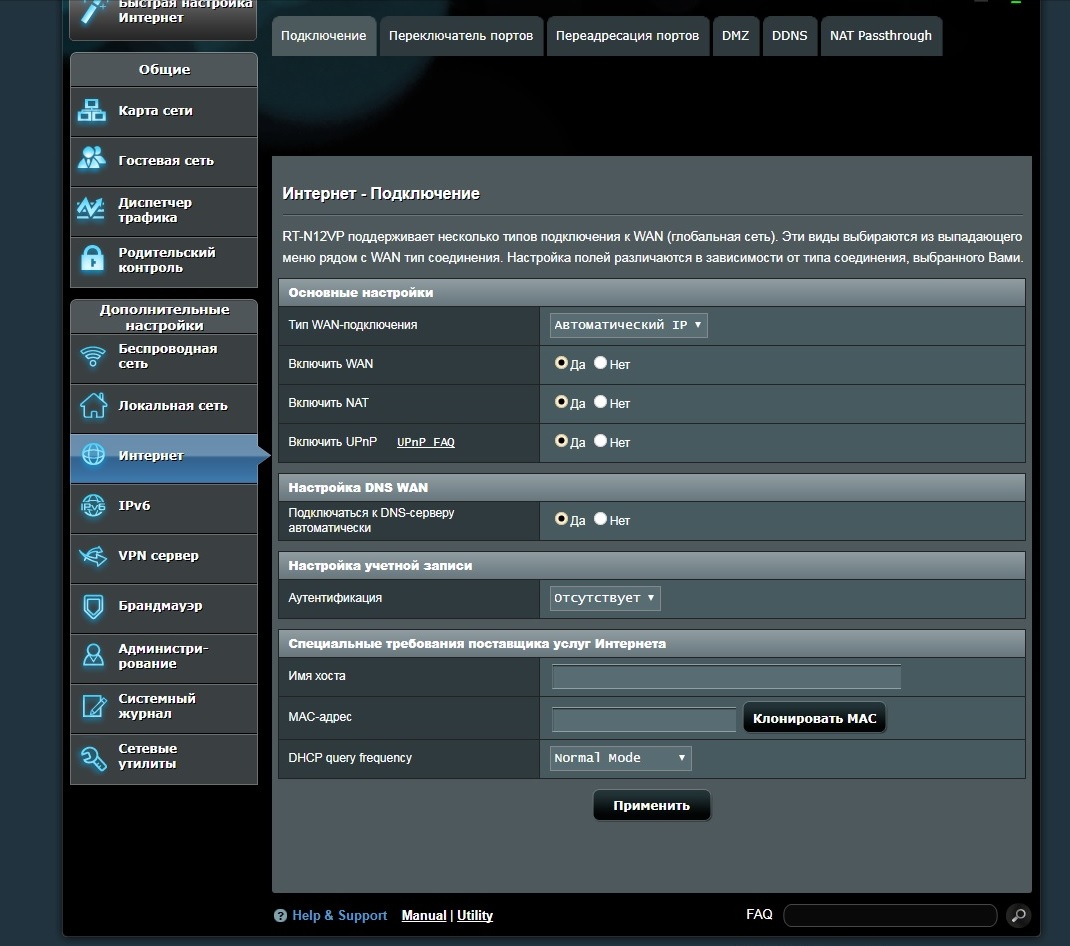This screenshot has width=1070, height=946.
Task: Open Родительский контроль menu item
Action: coord(164,261)
